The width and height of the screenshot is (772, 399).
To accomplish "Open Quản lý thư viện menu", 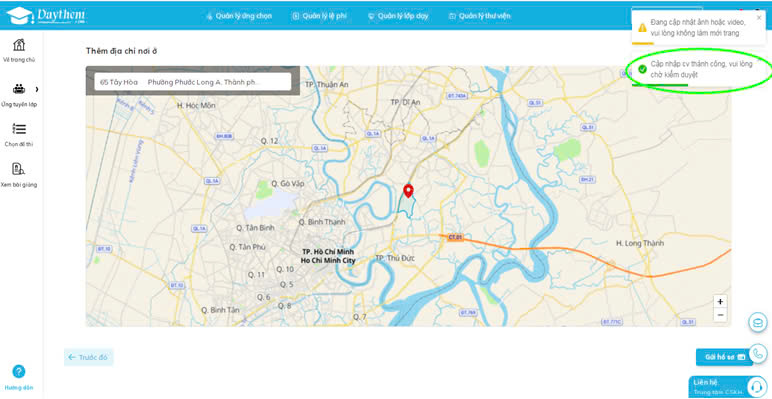I will click(480, 16).
